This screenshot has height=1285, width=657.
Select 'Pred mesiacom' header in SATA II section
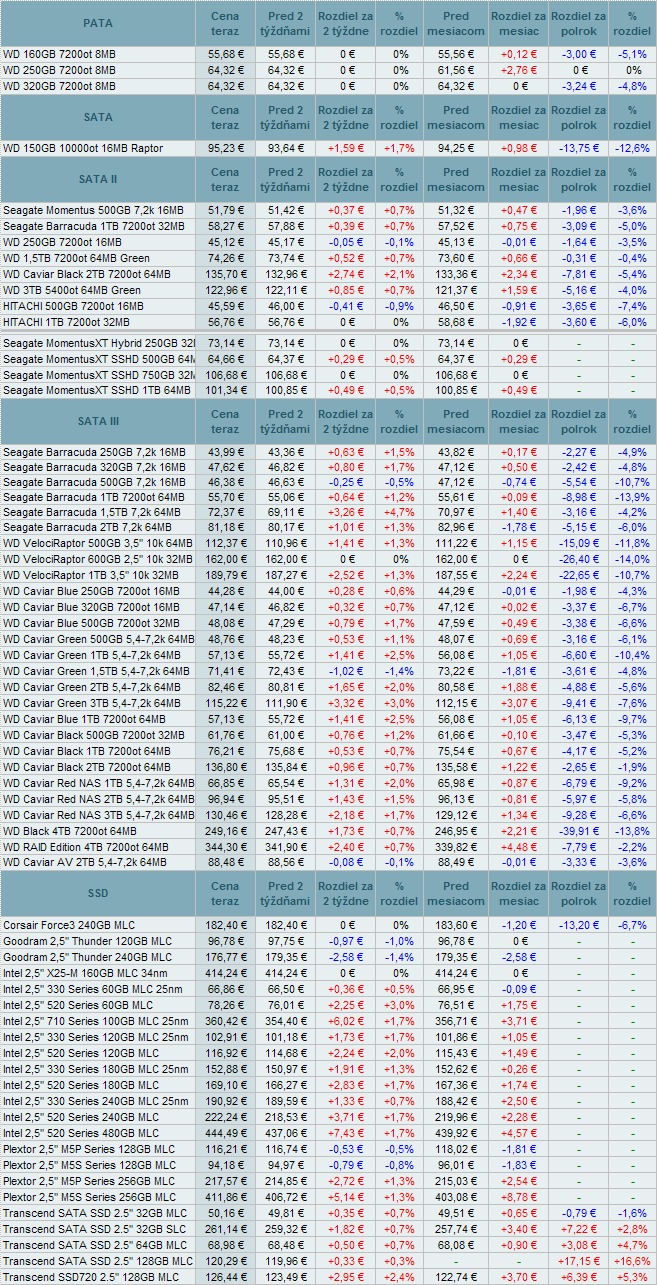[x=455, y=179]
